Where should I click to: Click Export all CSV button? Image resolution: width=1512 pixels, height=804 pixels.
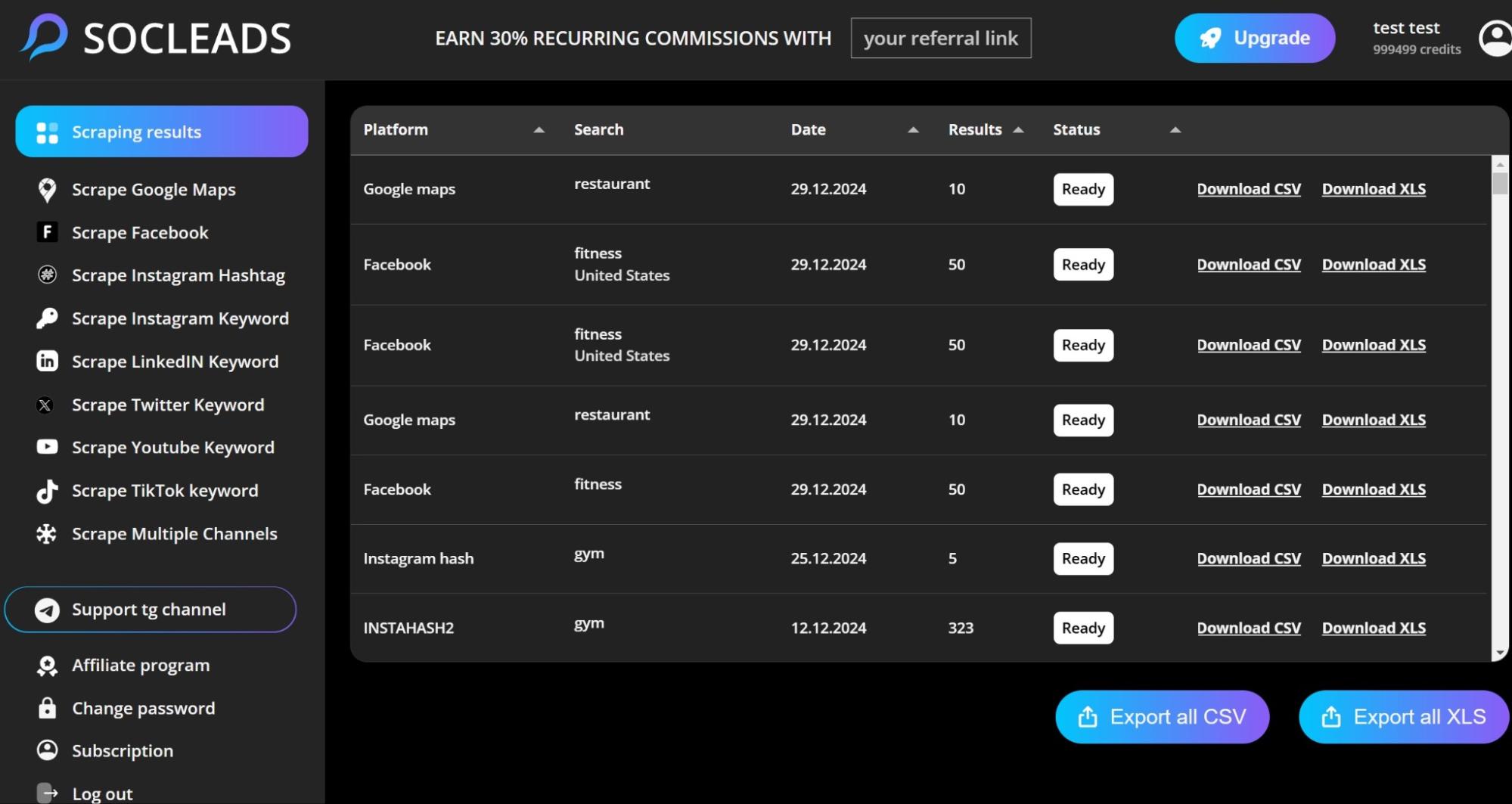click(x=1162, y=717)
